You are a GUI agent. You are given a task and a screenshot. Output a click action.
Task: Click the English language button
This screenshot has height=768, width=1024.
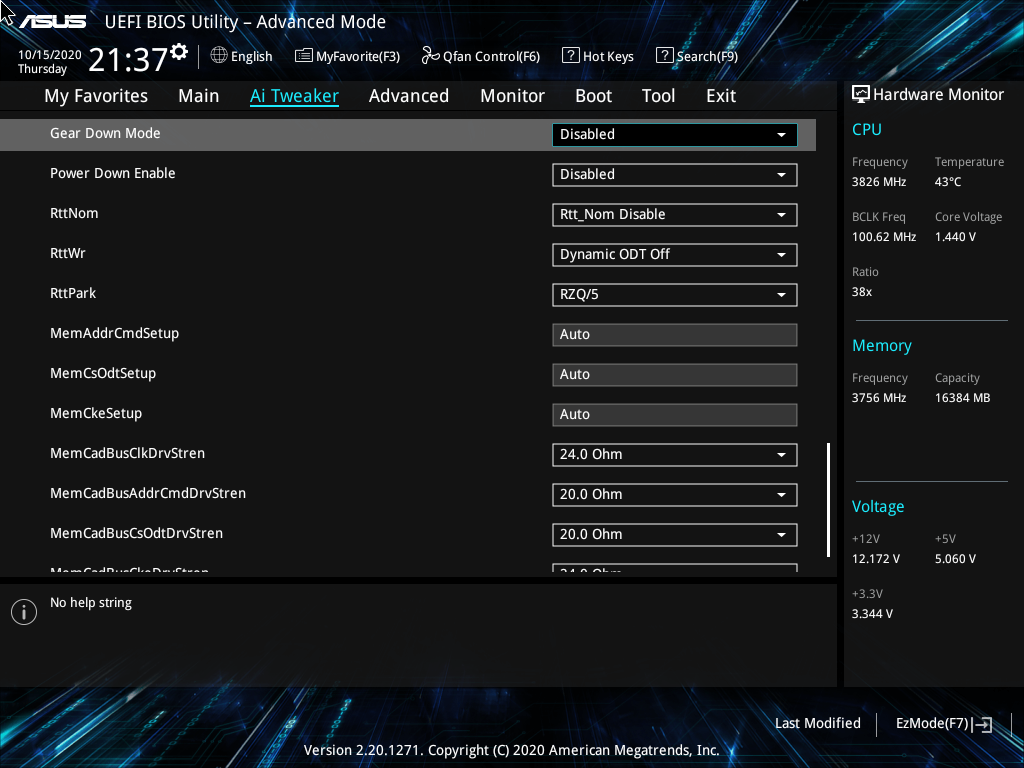[x=242, y=56]
